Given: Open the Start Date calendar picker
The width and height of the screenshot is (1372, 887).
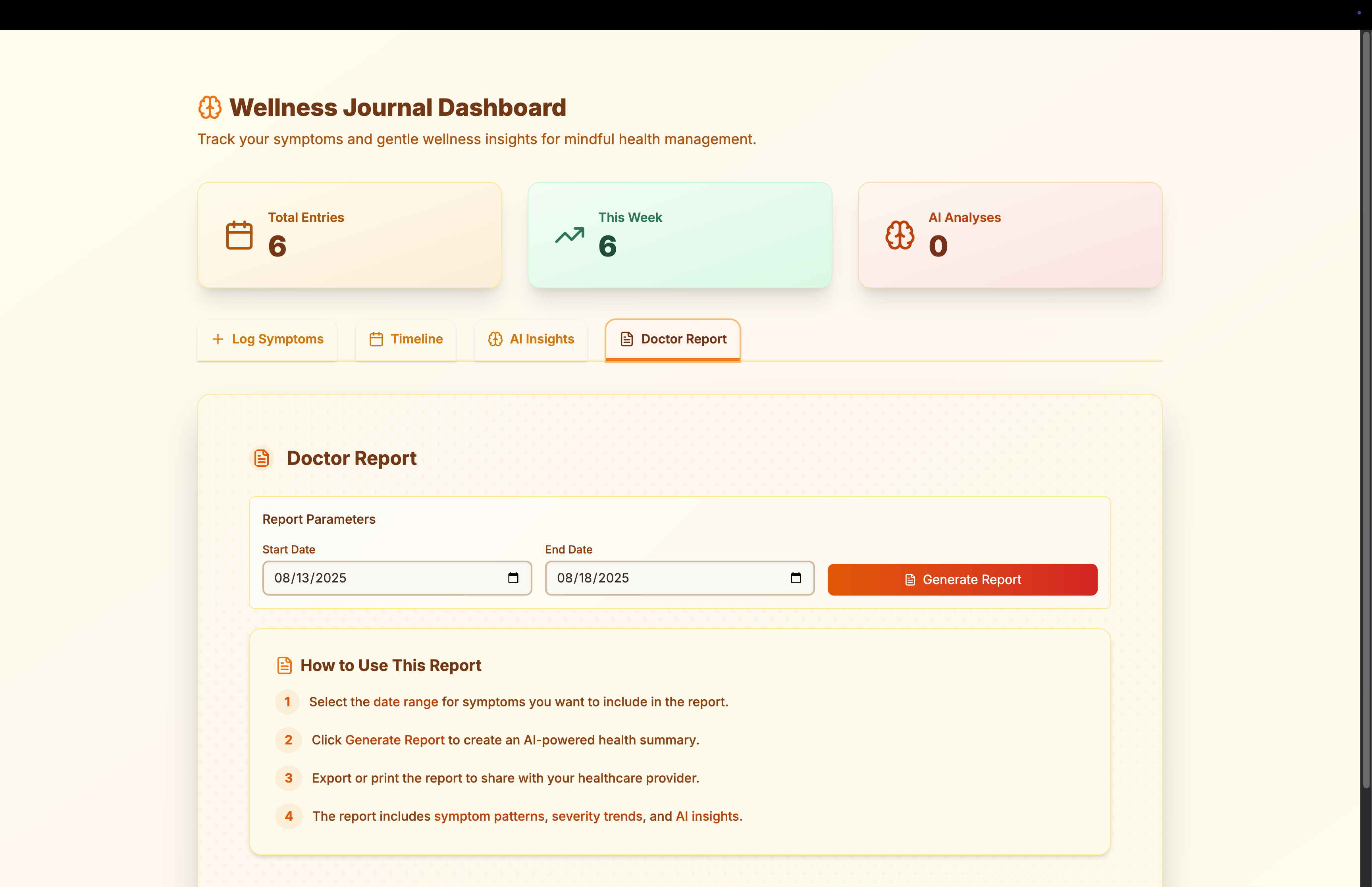Looking at the screenshot, I should [x=513, y=578].
